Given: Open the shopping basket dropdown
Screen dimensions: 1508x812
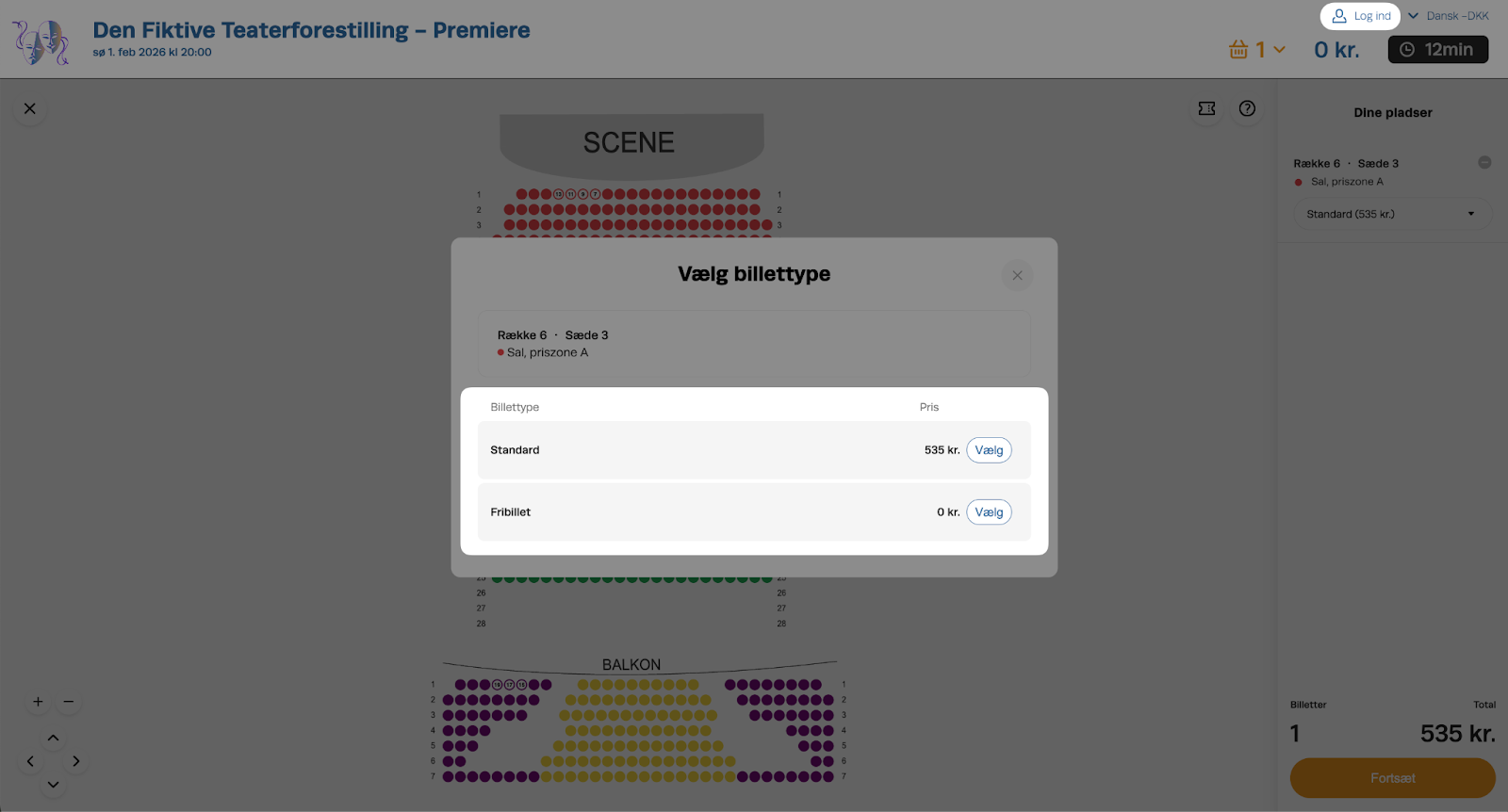Looking at the screenshot, I should tap(1257, 50).
